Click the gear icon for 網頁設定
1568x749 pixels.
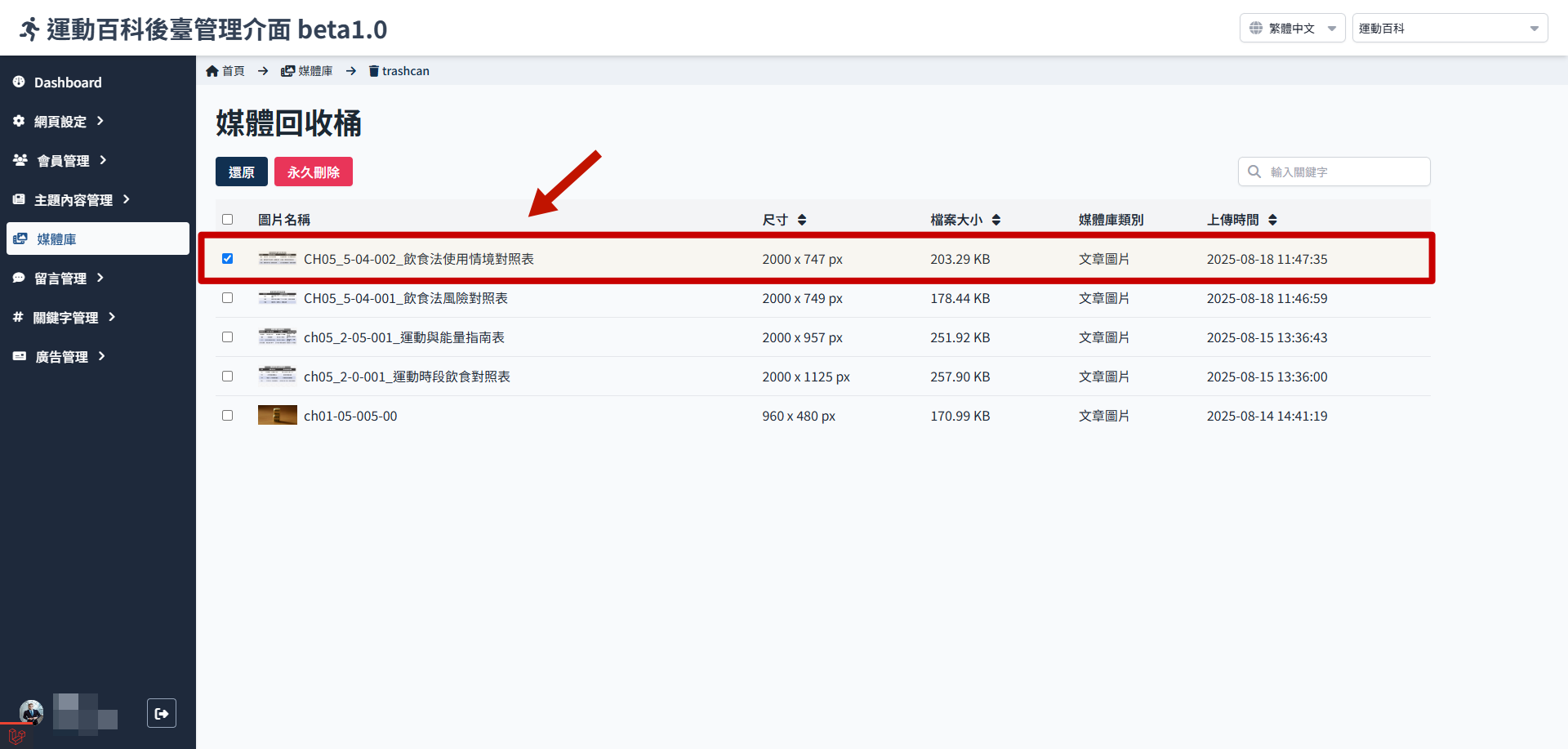(x=19, y=121)
